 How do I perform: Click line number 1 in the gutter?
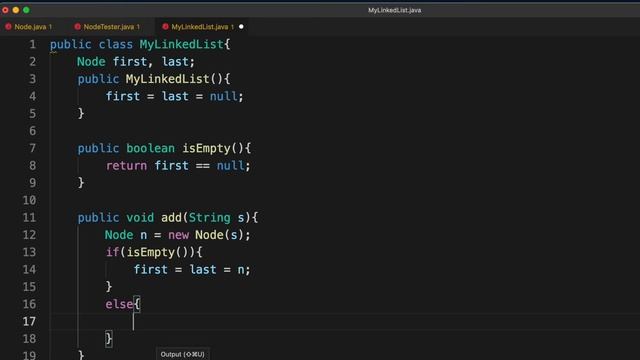pyautogui.click(x=33, y=44)
